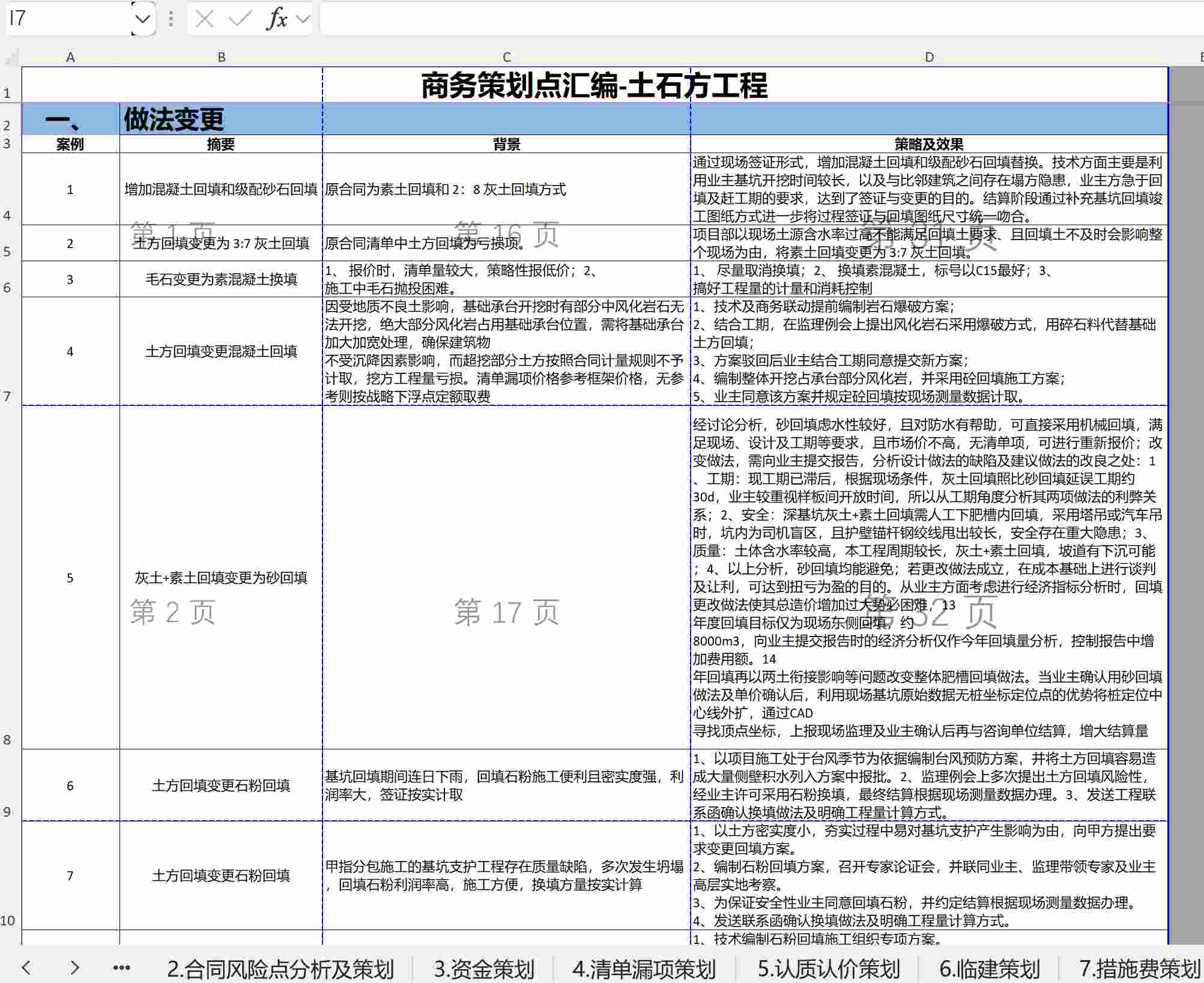
Task: Click the Cancel entry X icon
Action: click(204, 19)
